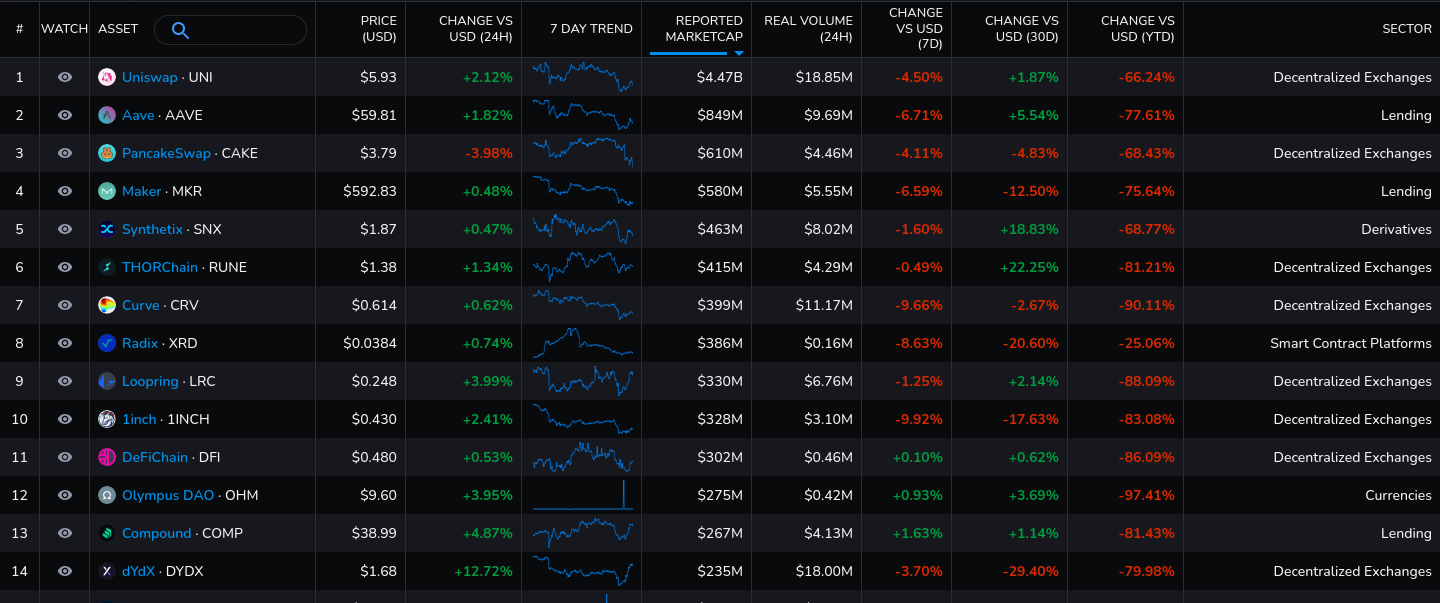The height and width of the screenshot is (603, 1440).
Task: Open the Compound asset link
Action: point(157,533)
